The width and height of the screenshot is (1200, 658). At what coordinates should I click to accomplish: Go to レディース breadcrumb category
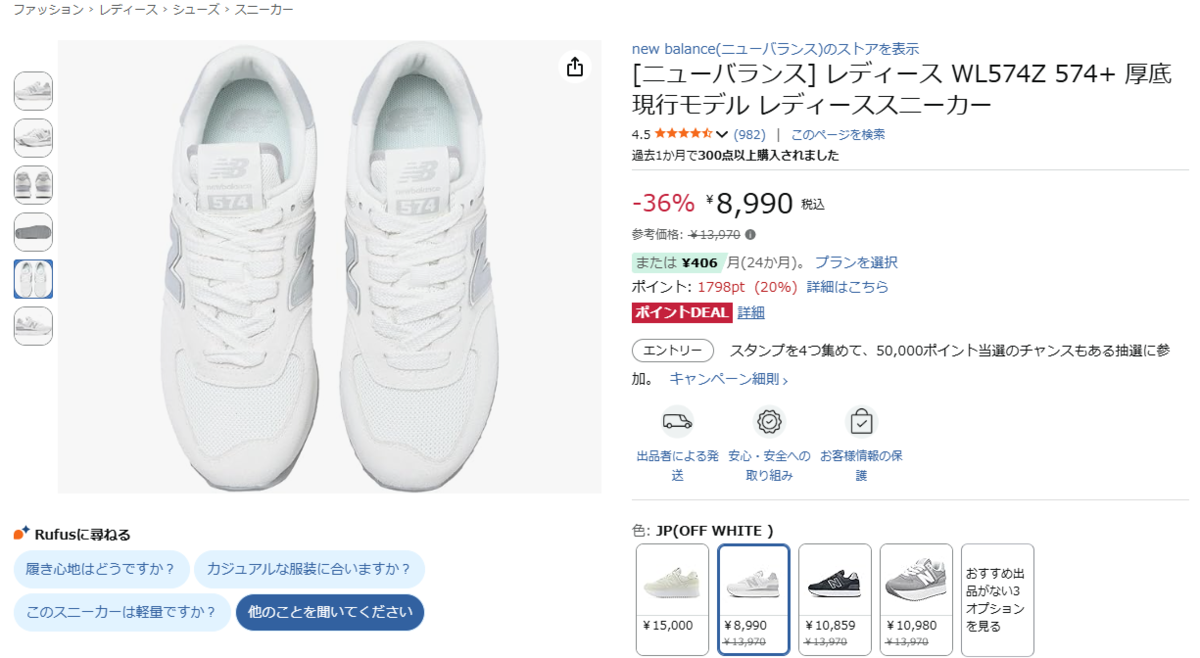(x=128, y=9)
